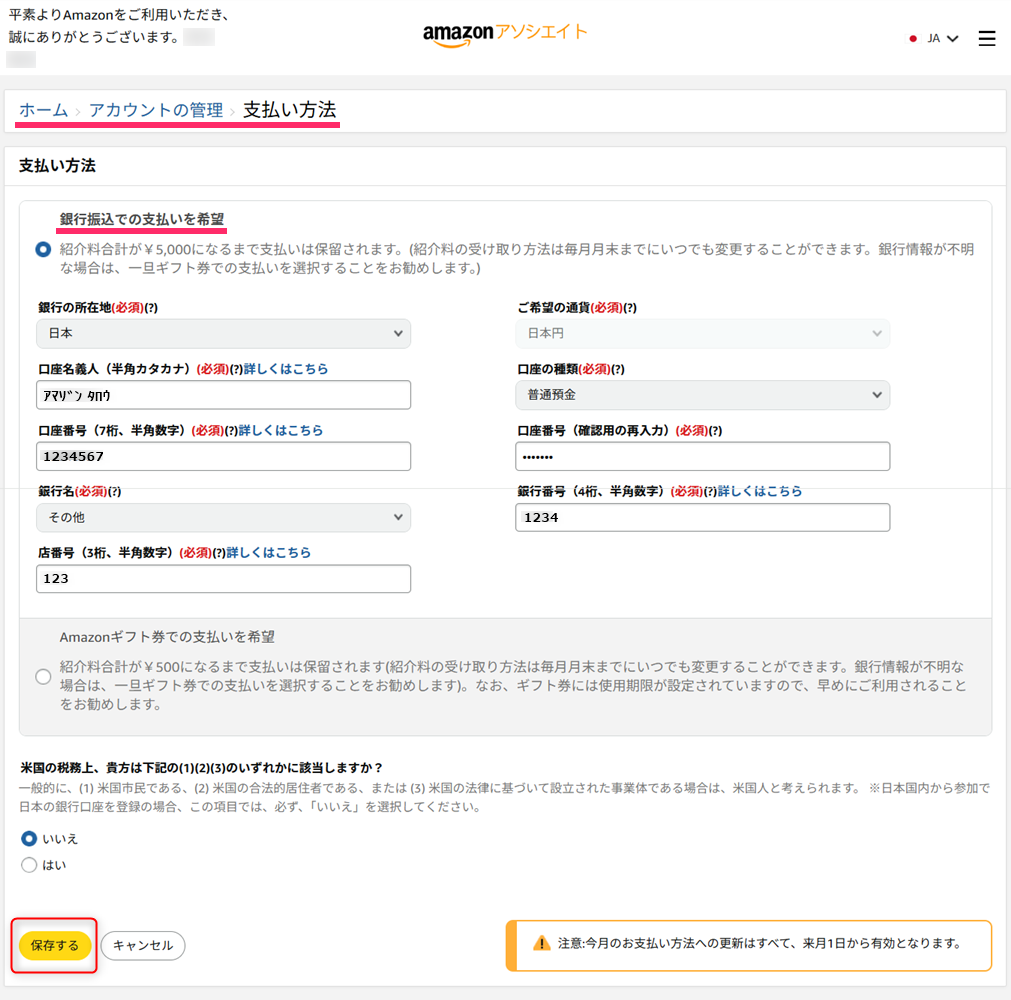Click the 銀行振込での支払いを希望 option label
Screen dimensions: 1011x1000
click(x=142, y=219)
